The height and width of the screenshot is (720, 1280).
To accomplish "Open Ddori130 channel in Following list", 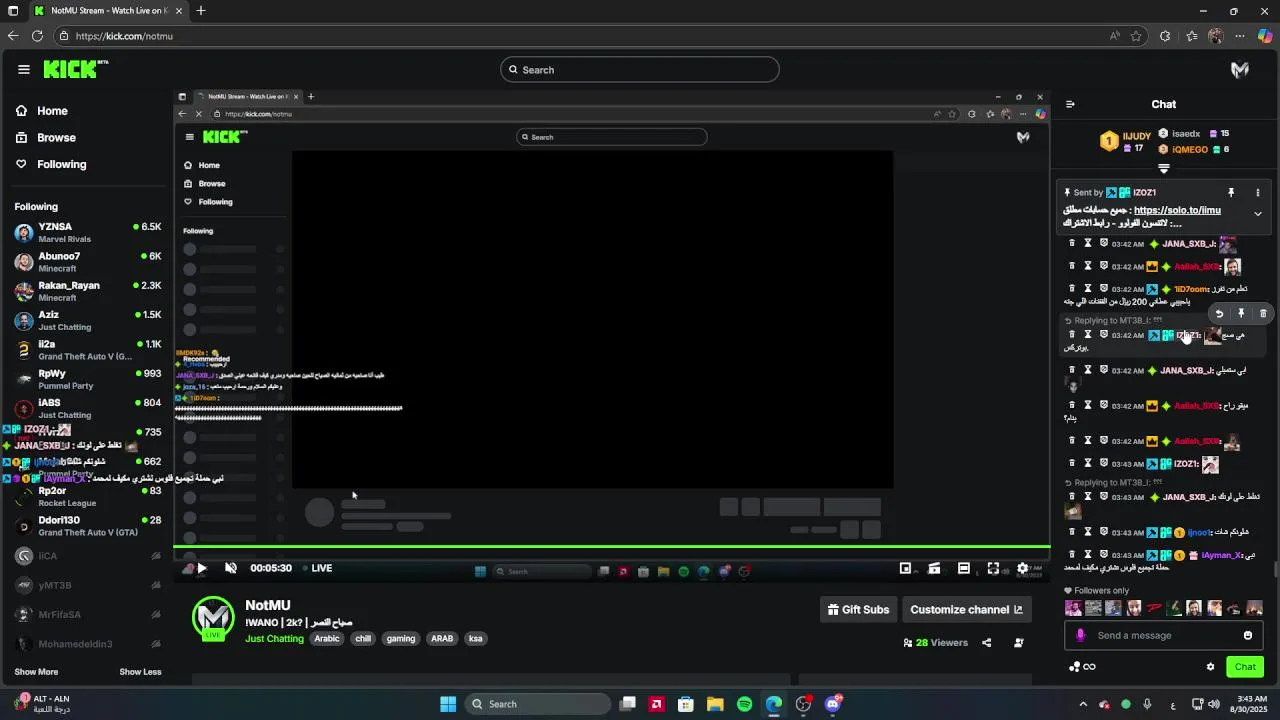I will point(88,526).
